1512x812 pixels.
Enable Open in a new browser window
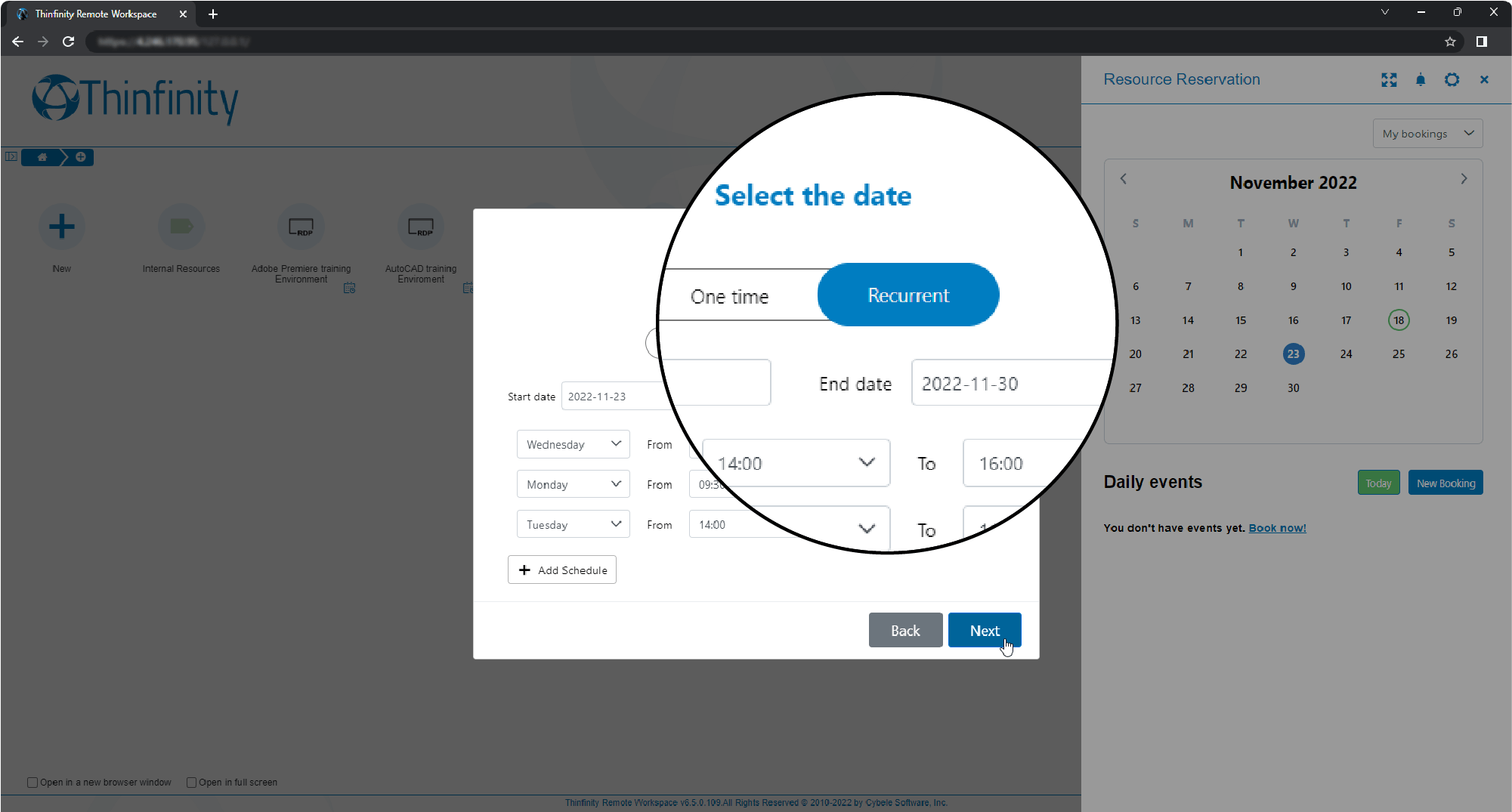point(32,782)
